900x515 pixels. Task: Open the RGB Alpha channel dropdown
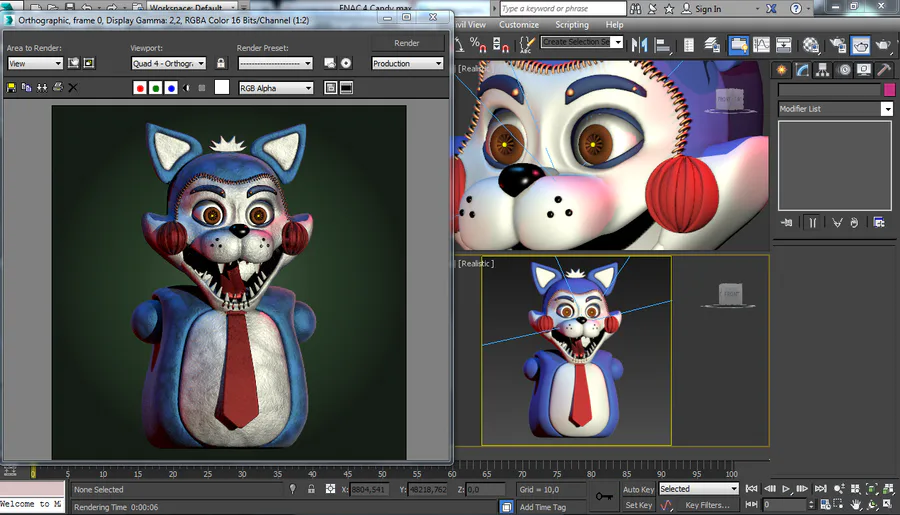pos(276,88)
